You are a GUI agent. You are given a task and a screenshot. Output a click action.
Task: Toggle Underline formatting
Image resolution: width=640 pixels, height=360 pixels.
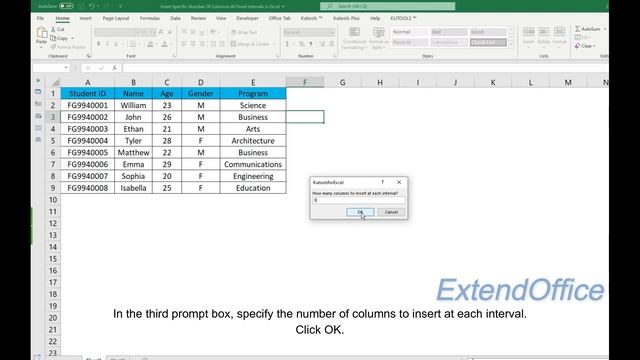[x=116, y=44]
